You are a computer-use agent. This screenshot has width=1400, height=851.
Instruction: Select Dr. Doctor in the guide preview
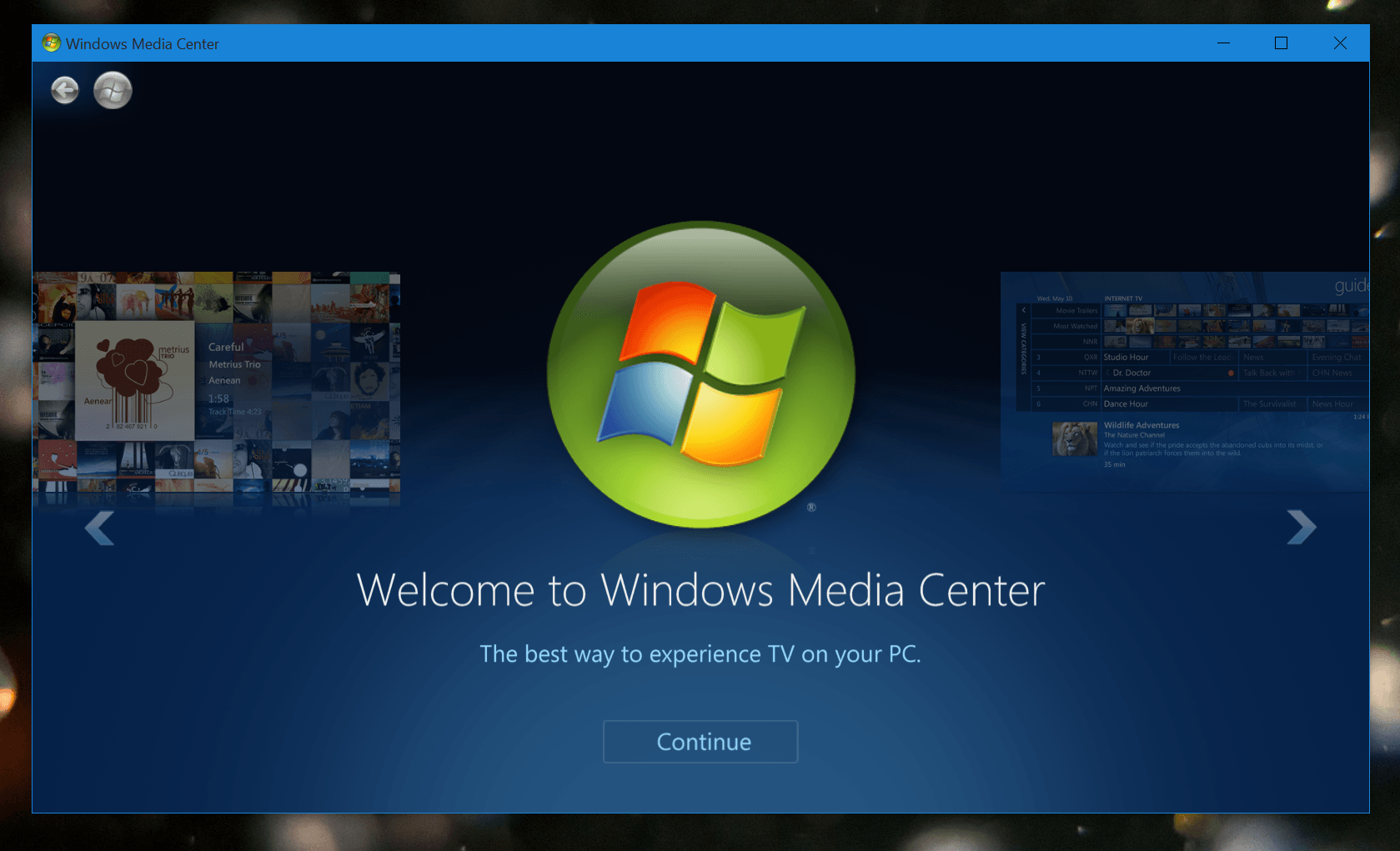tap(1131, 373)
